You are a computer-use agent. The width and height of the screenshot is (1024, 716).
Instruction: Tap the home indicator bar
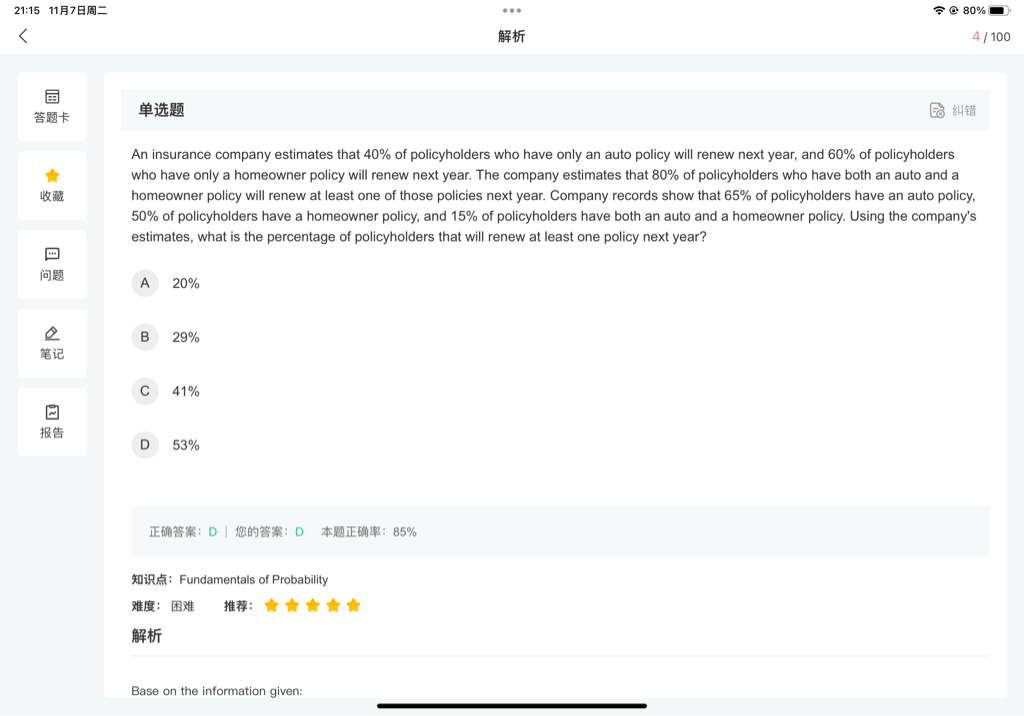point(512,706)
